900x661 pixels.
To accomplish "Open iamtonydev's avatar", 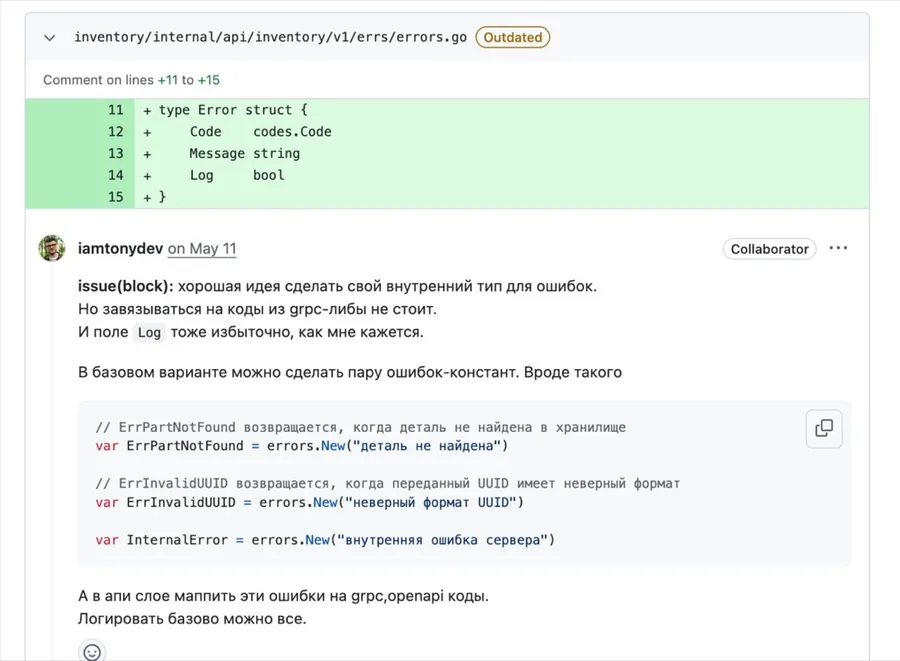I will [52, 248].
